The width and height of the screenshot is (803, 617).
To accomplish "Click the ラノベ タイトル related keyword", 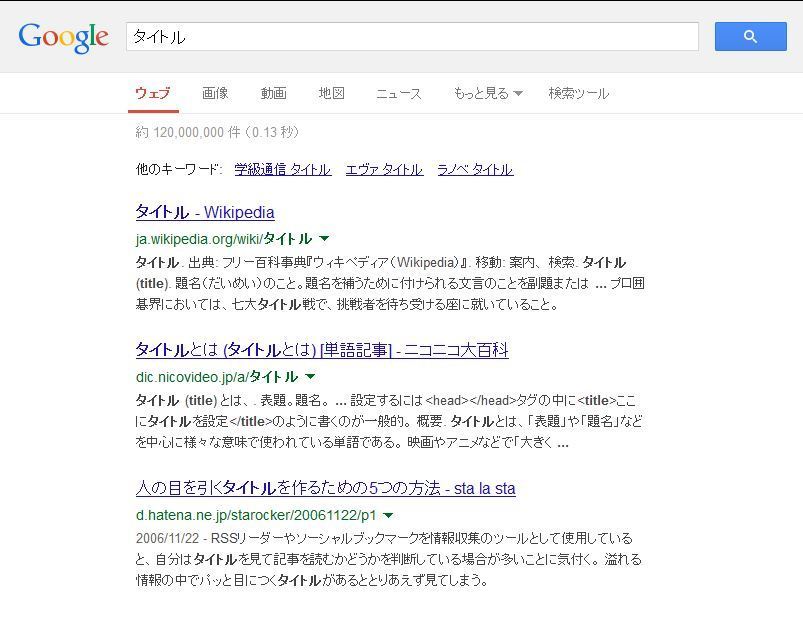I will click(475, 169).
